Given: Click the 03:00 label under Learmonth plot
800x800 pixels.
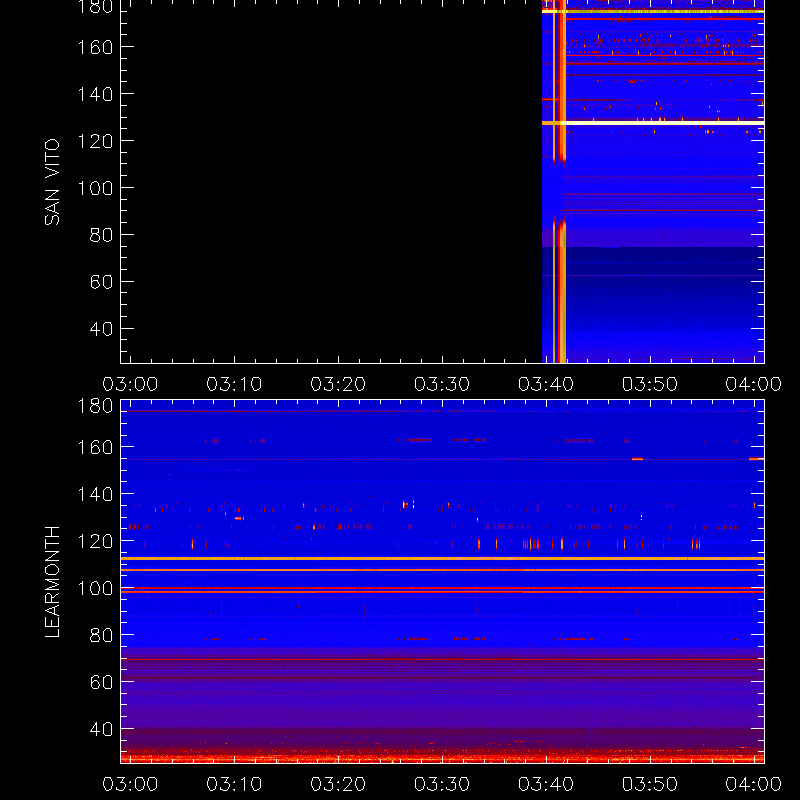Looking at the screenshot, I should tap(130, 784).
